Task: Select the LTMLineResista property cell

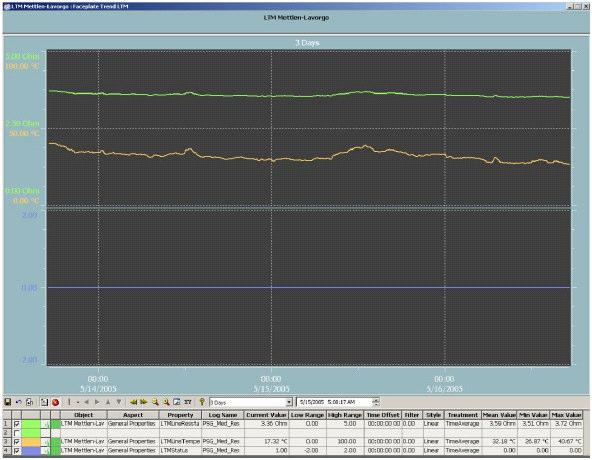Action: 180,424
